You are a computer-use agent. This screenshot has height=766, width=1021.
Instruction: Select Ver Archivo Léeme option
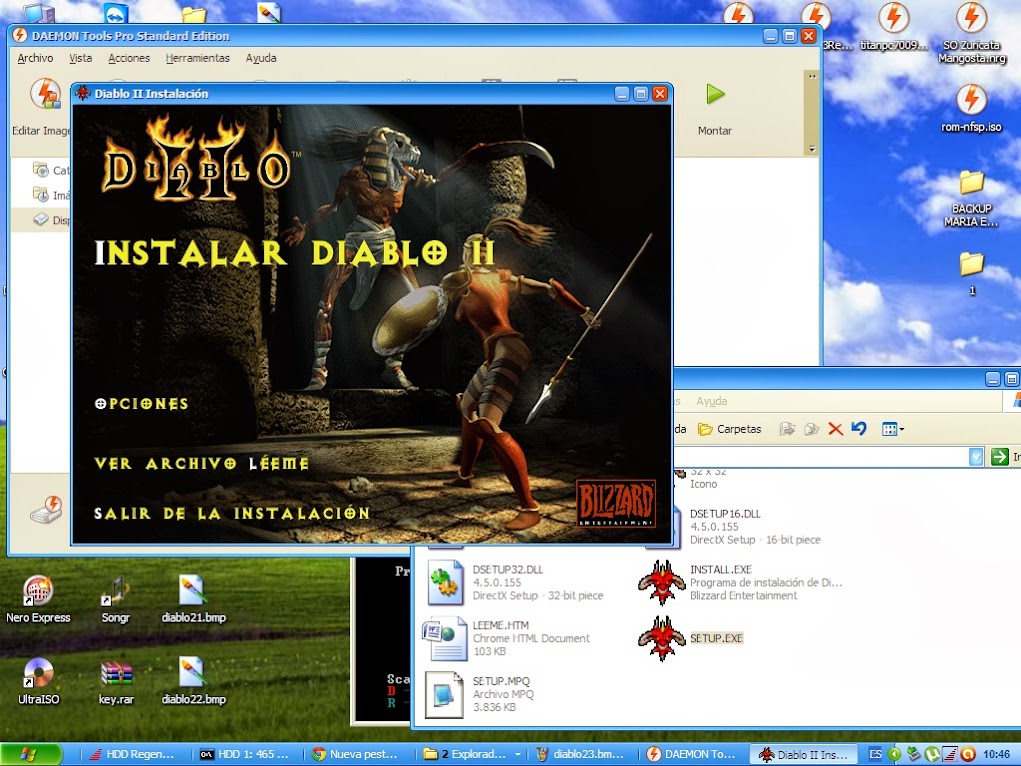(x=201, y=463)
